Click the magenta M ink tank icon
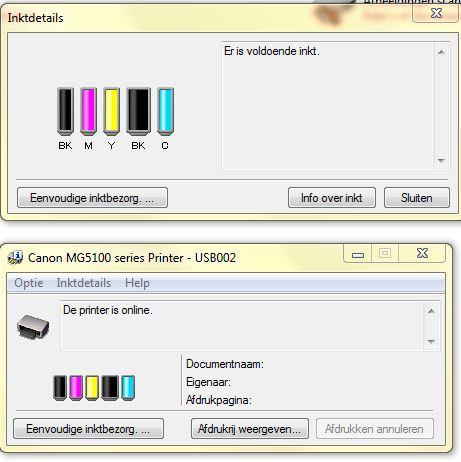This screenshot has height=462, width=461. click(89, 111)
